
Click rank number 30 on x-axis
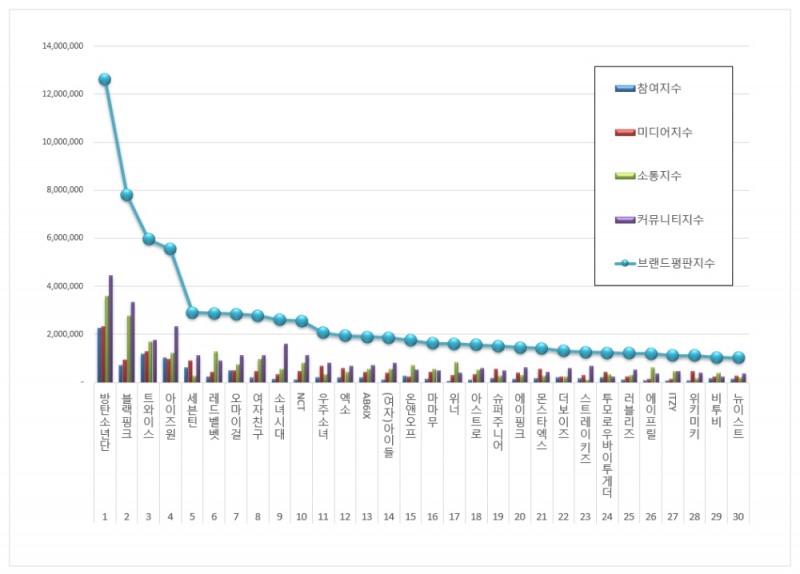pos(738,517)
